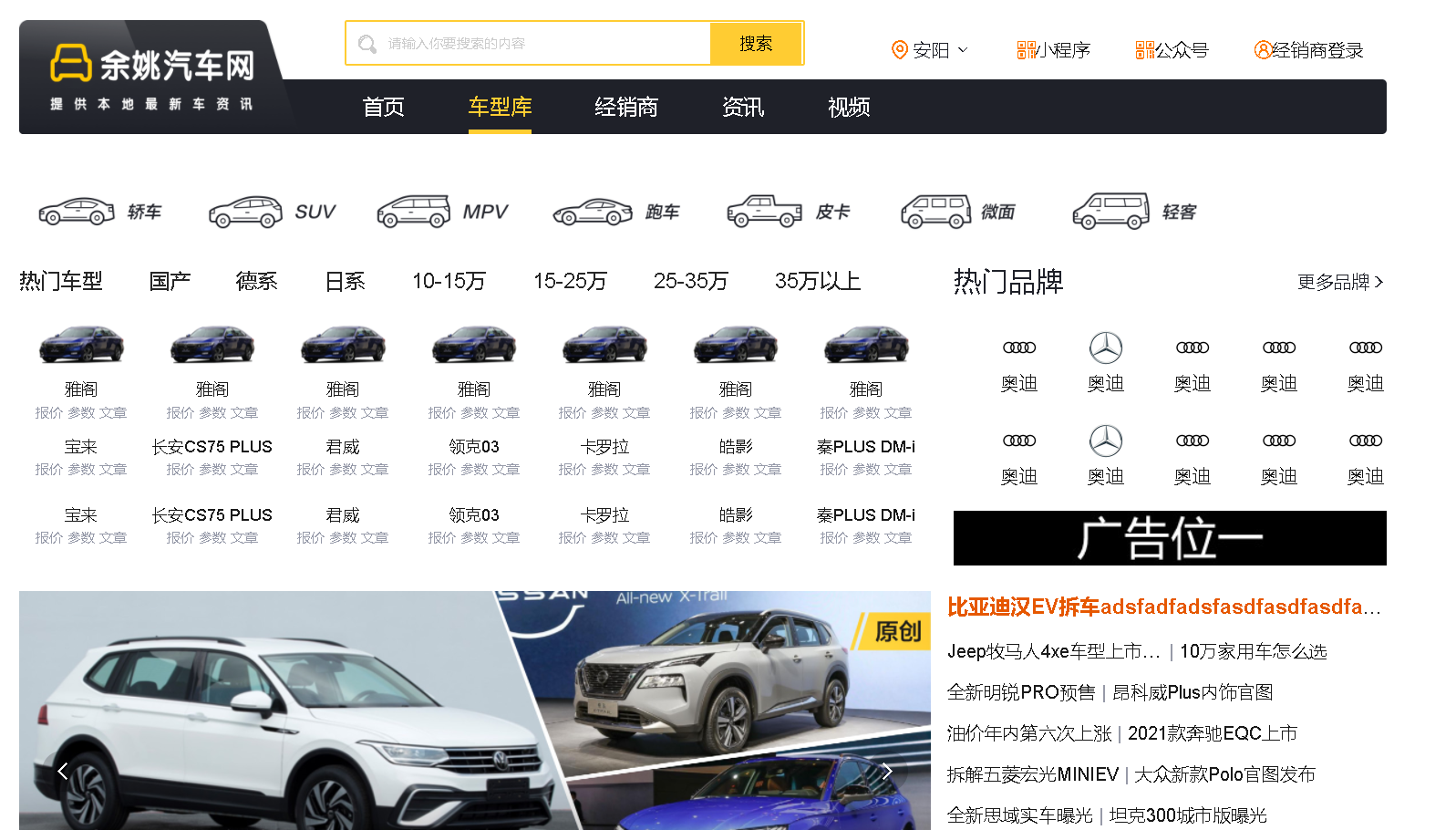Open the 视频 video menu item
Image resolution: width=1456 pixels, height=830 pixels.
point(849,108)
